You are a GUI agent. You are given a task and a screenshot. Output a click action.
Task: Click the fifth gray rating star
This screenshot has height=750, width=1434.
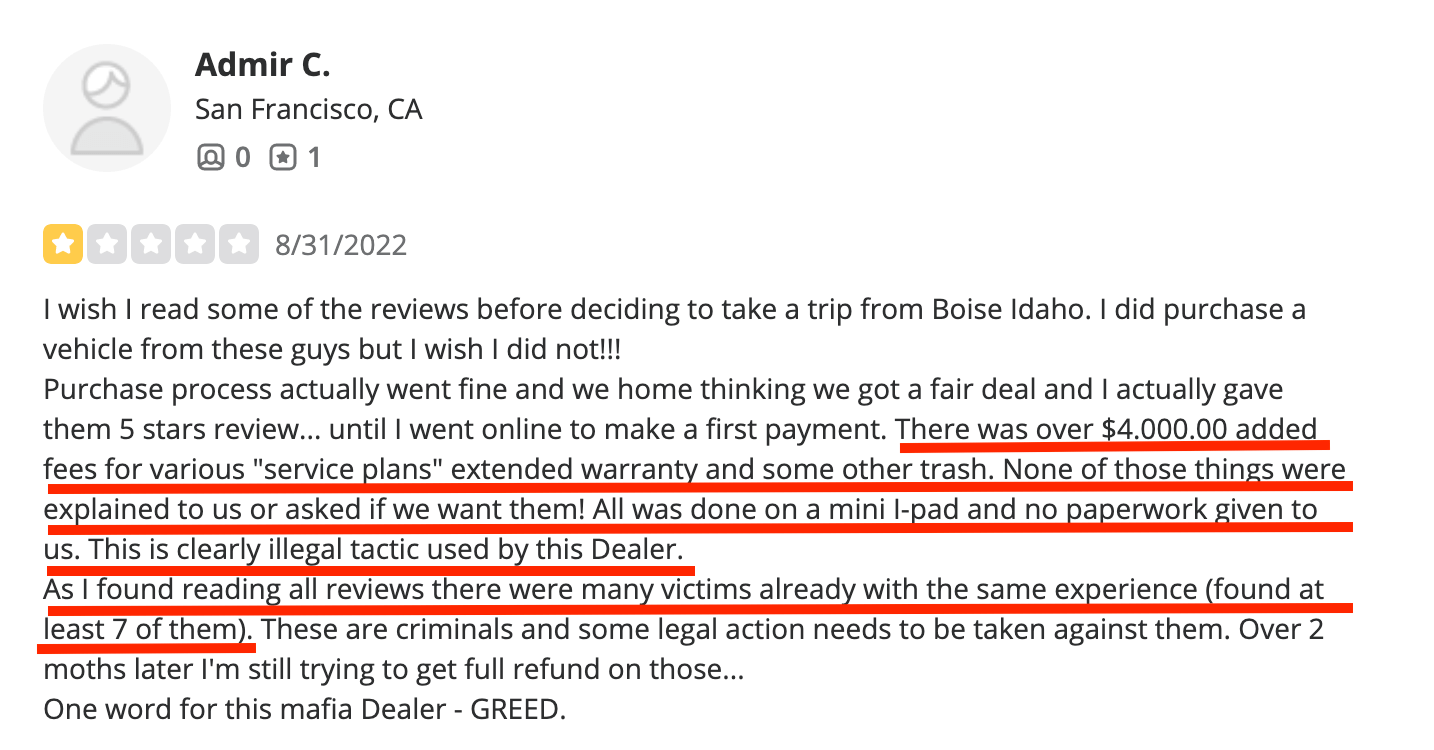[x=238, y=245]
